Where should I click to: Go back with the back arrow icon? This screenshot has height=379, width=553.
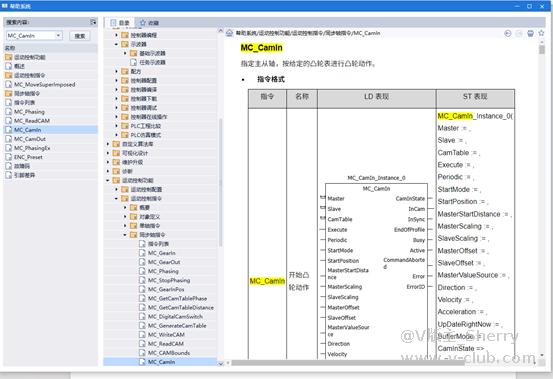(x=508, y=33)
